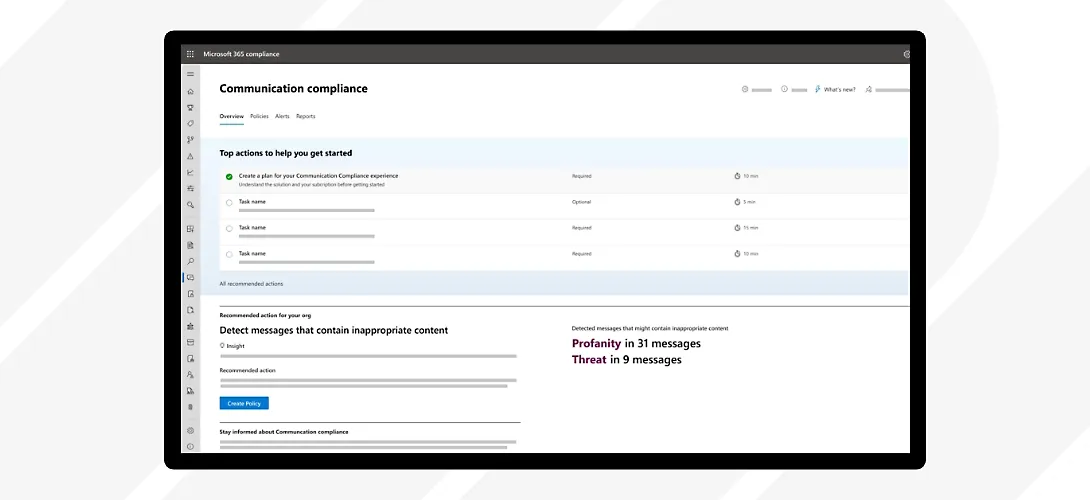Screen dimensions: 1090x500
Task: Select the active Communication compliance chat icon
Action: [190, 277]
